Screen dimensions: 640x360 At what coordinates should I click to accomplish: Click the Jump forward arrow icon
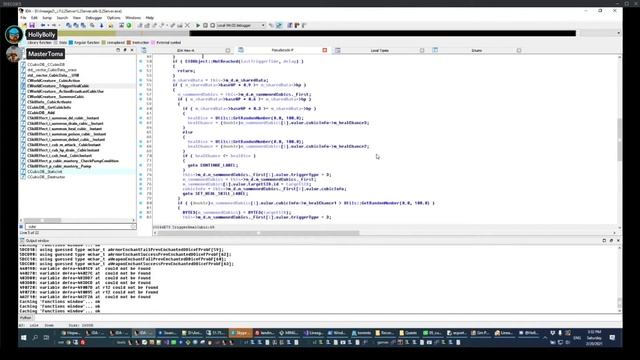[53, 25]
